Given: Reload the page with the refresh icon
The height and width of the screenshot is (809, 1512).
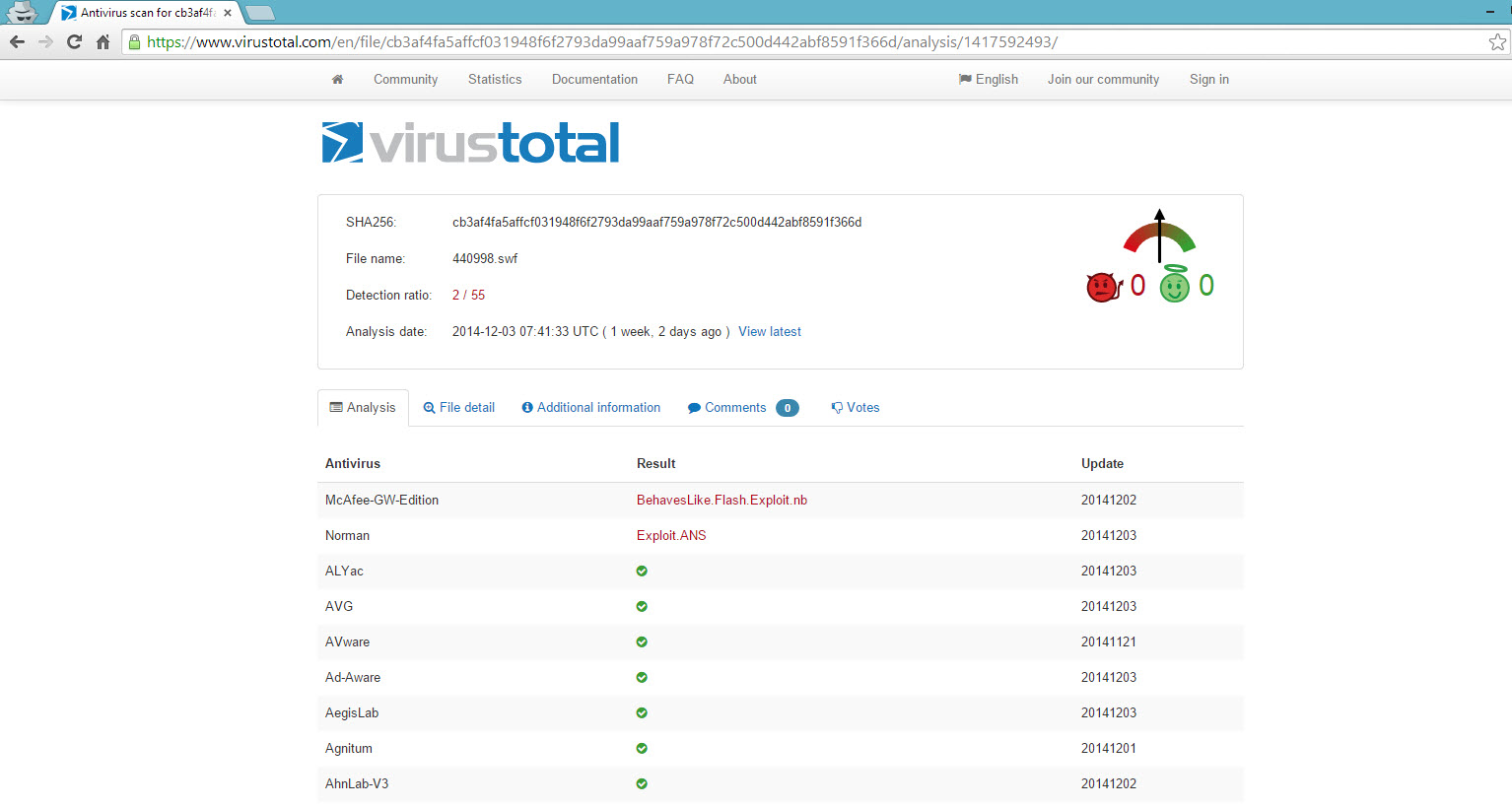Looking at the screenshot, I should point(74,41).
